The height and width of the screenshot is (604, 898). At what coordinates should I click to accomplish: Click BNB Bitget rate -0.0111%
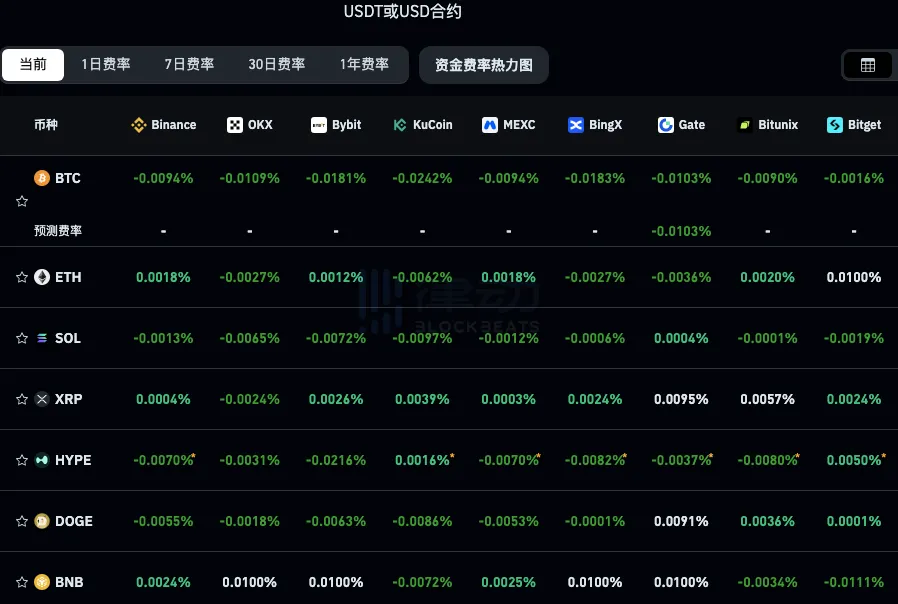(x=853, y=582)
